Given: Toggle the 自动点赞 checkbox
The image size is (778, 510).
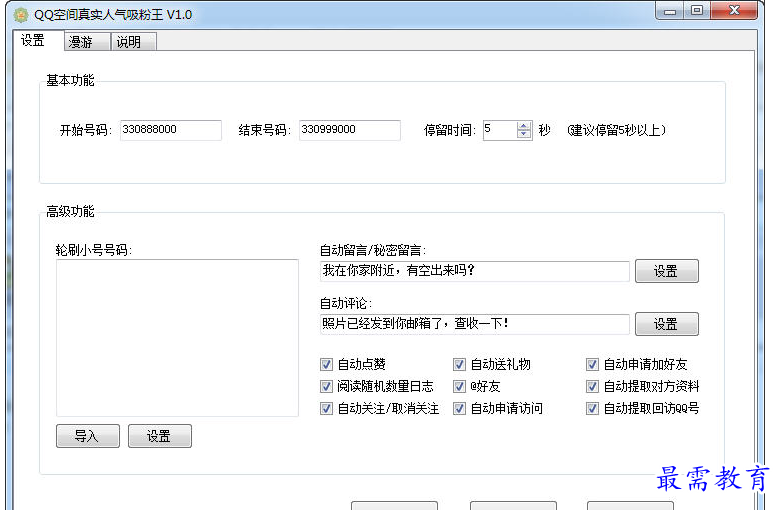Looking at the screenshot, I should (326, 365).
